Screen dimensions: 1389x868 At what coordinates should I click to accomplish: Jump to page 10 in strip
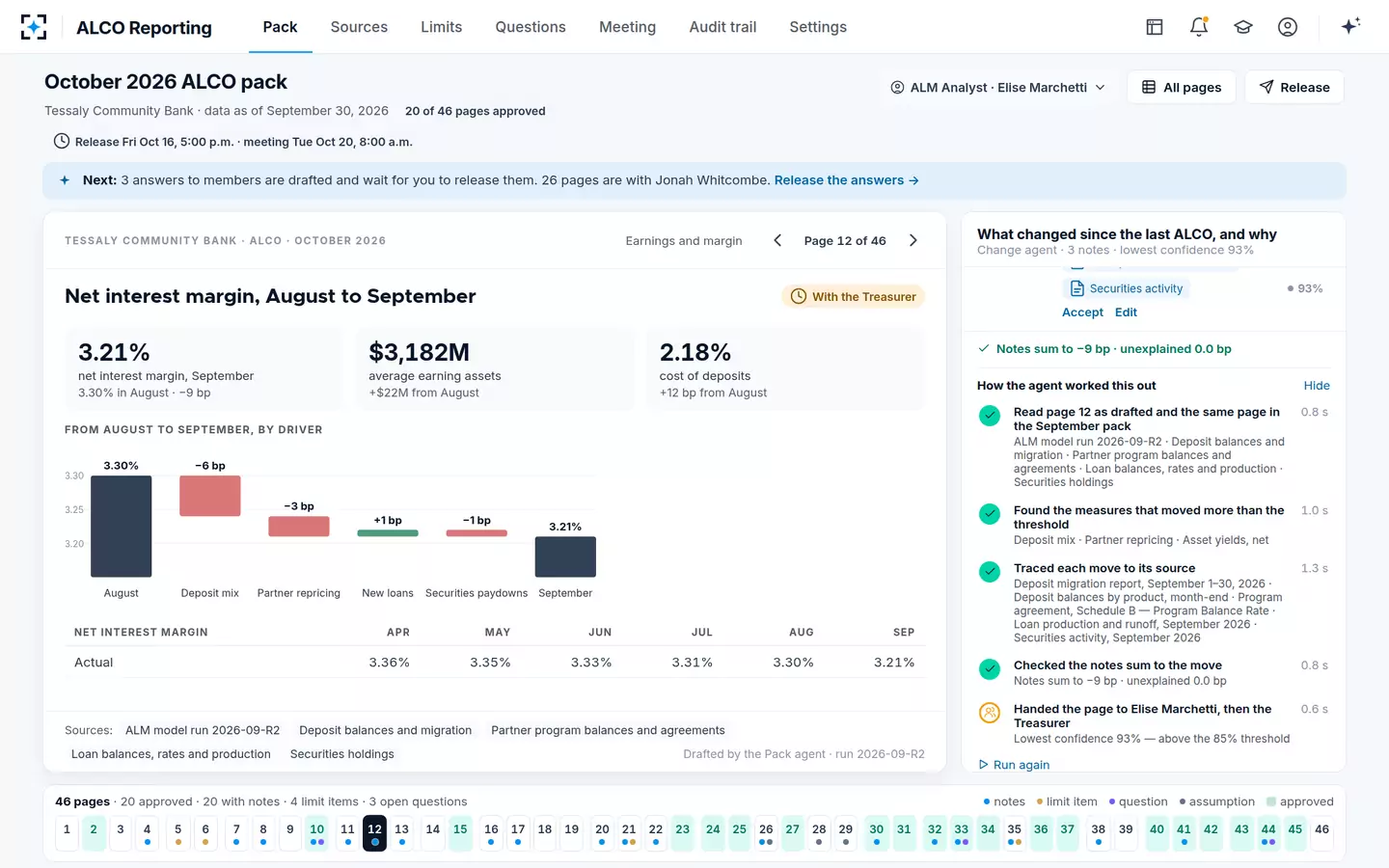point(316,833)
